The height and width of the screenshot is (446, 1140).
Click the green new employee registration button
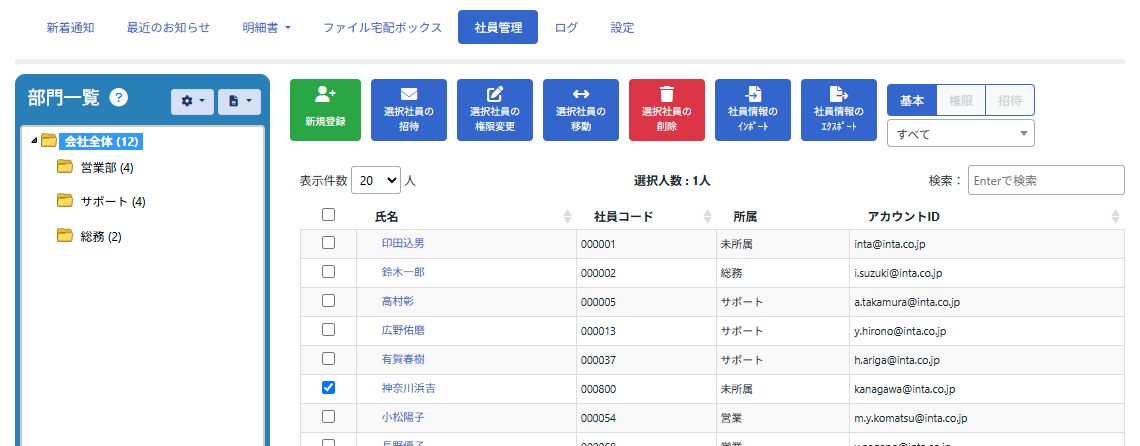coord(325,110)
